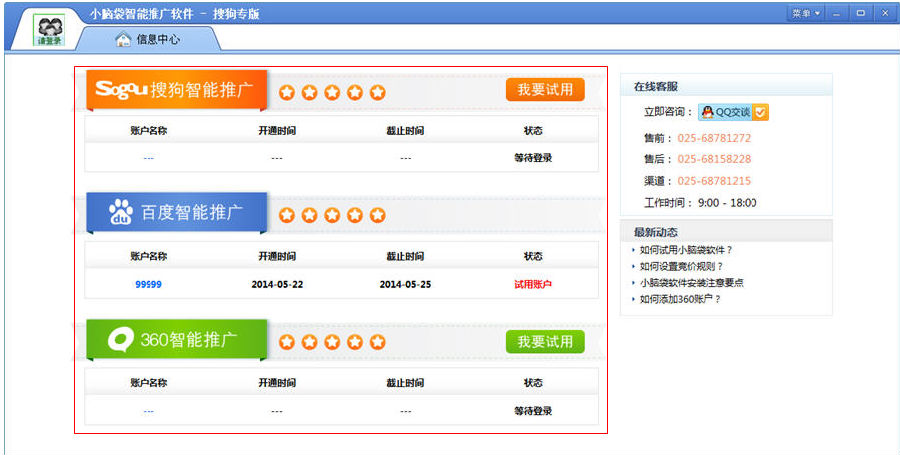
Task: Click the 360 logo icon
Action: [x=121, y=339]
